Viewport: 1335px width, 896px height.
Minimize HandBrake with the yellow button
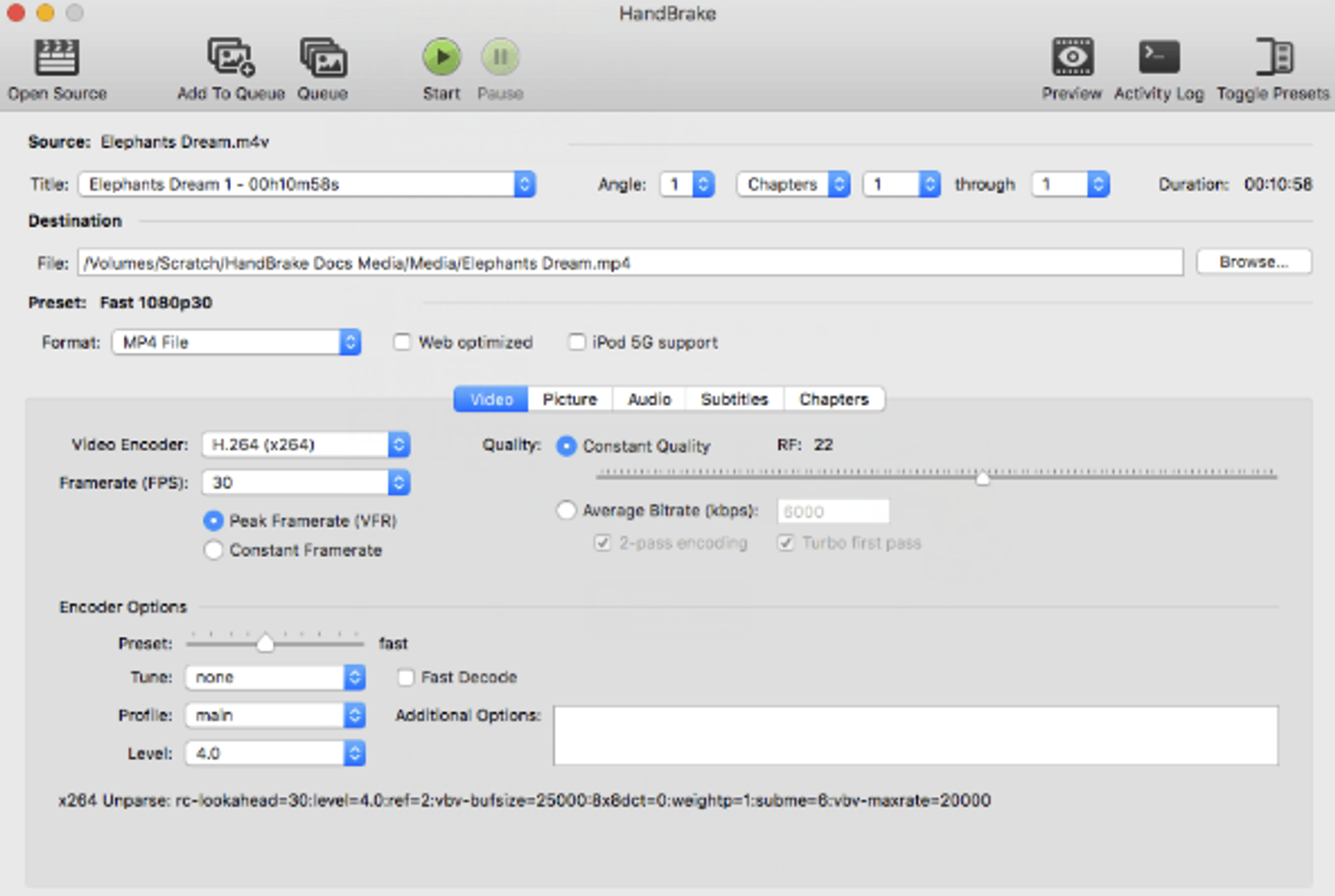point(45,13)
